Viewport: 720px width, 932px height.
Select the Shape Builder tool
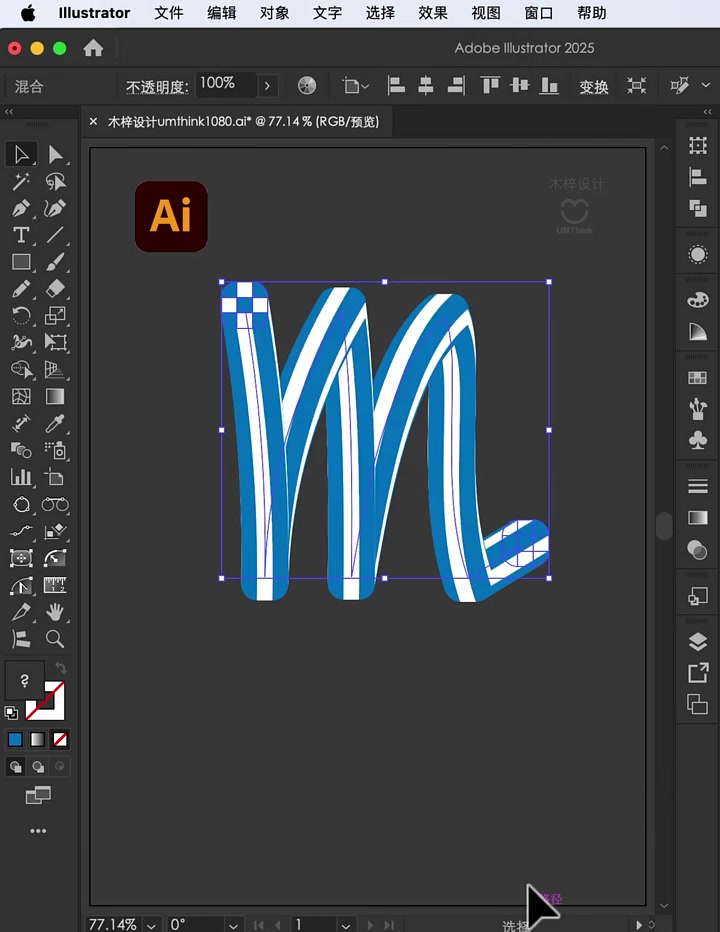[x=21, y=370]
